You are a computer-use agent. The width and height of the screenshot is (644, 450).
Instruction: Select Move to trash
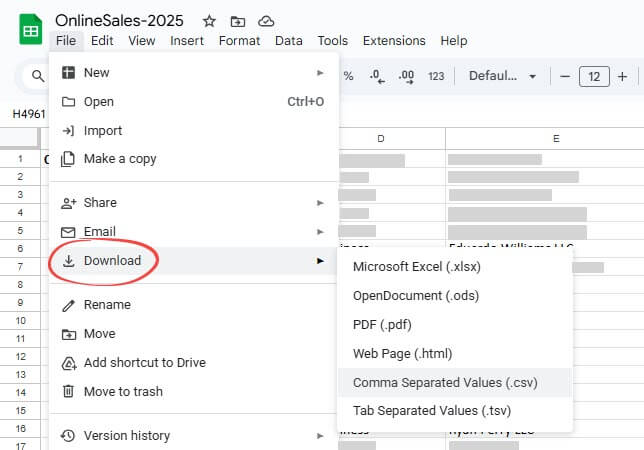tap(193, 391)
